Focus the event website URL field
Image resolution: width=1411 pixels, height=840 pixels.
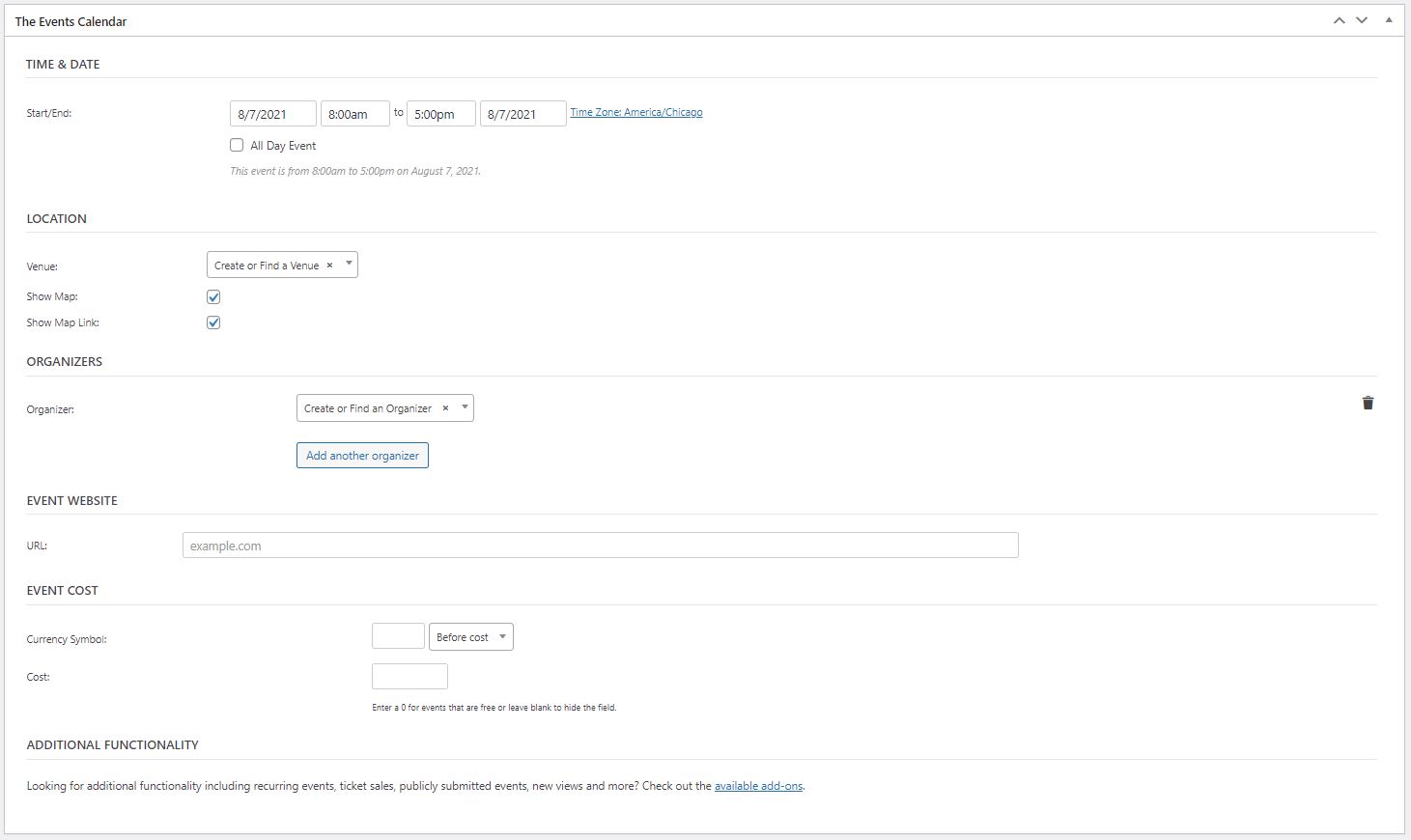point(601,546)
